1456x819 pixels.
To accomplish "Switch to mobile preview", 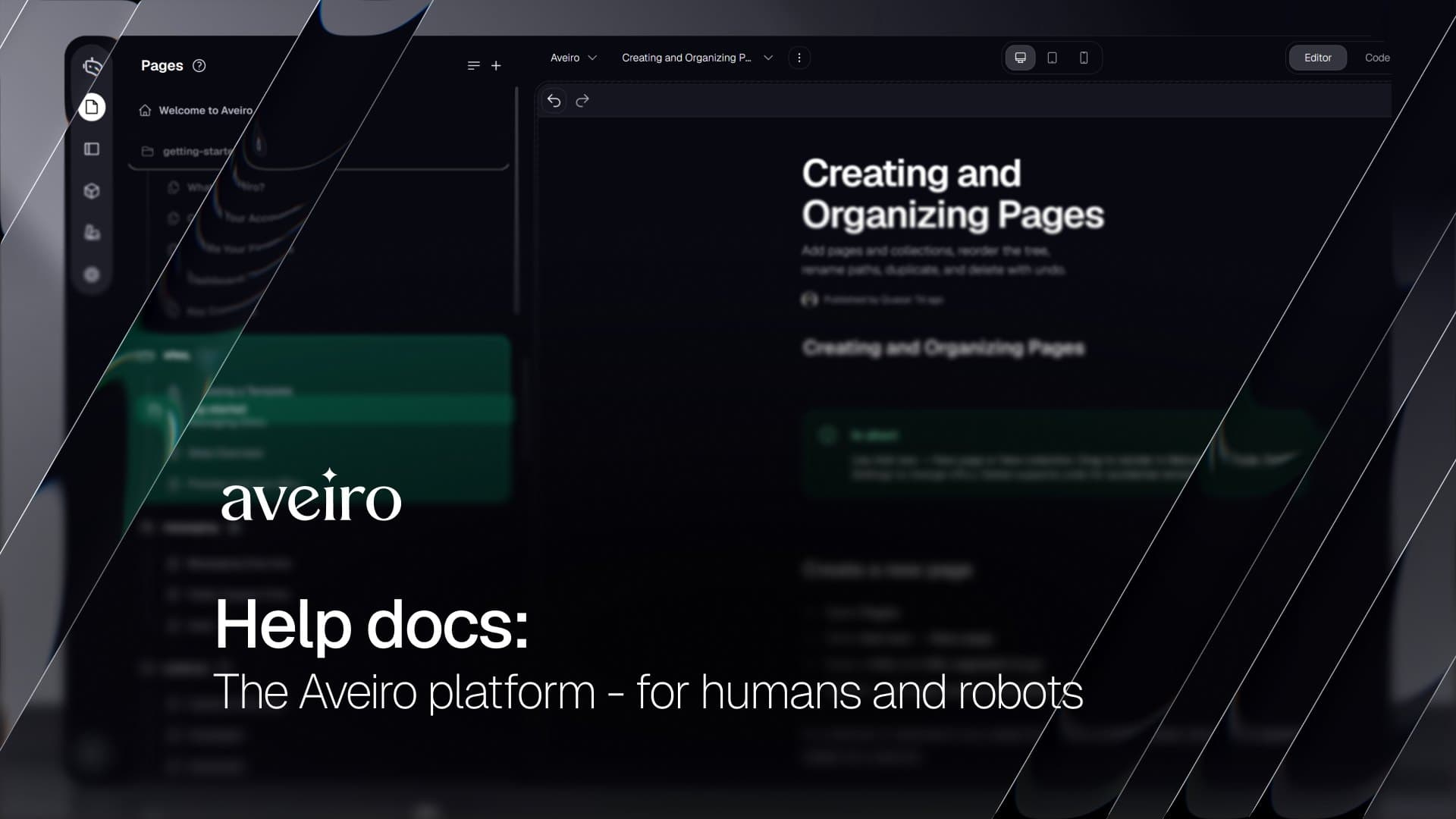I will click(1084, 58).
